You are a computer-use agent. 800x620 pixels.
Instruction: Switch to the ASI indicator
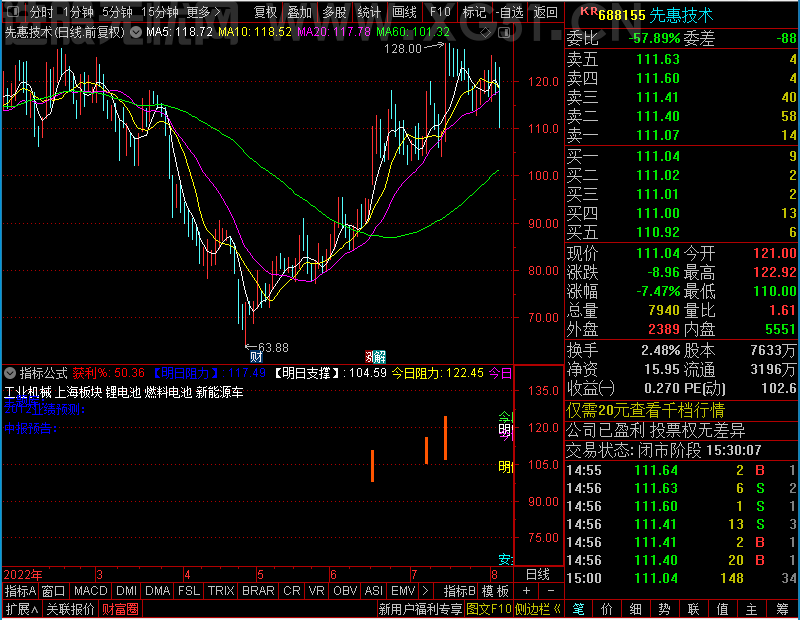(x=373, y=591)
